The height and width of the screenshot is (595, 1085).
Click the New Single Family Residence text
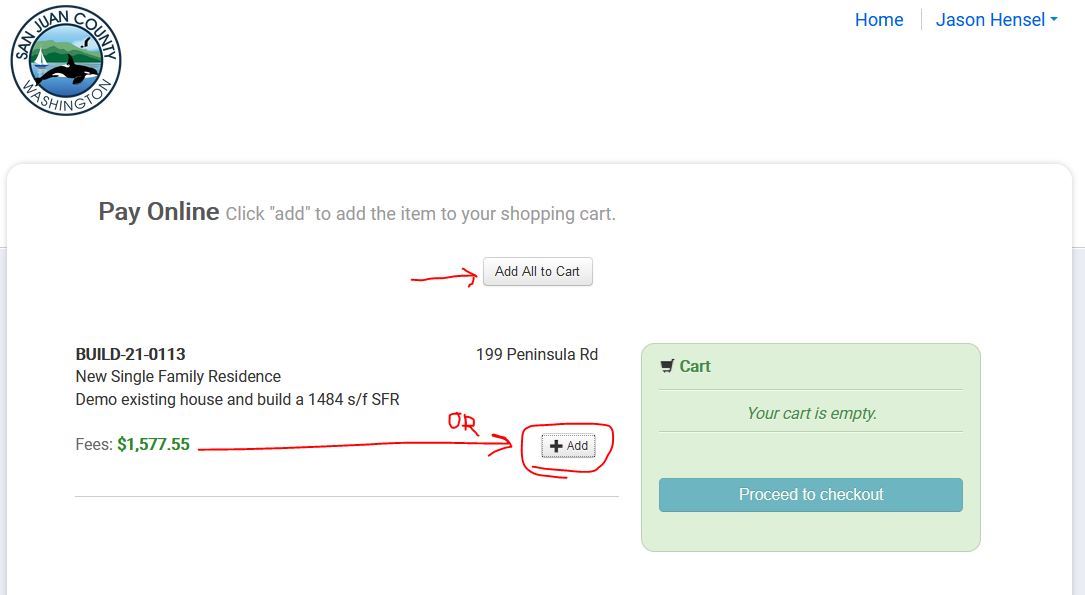click(x=178, y=377)
